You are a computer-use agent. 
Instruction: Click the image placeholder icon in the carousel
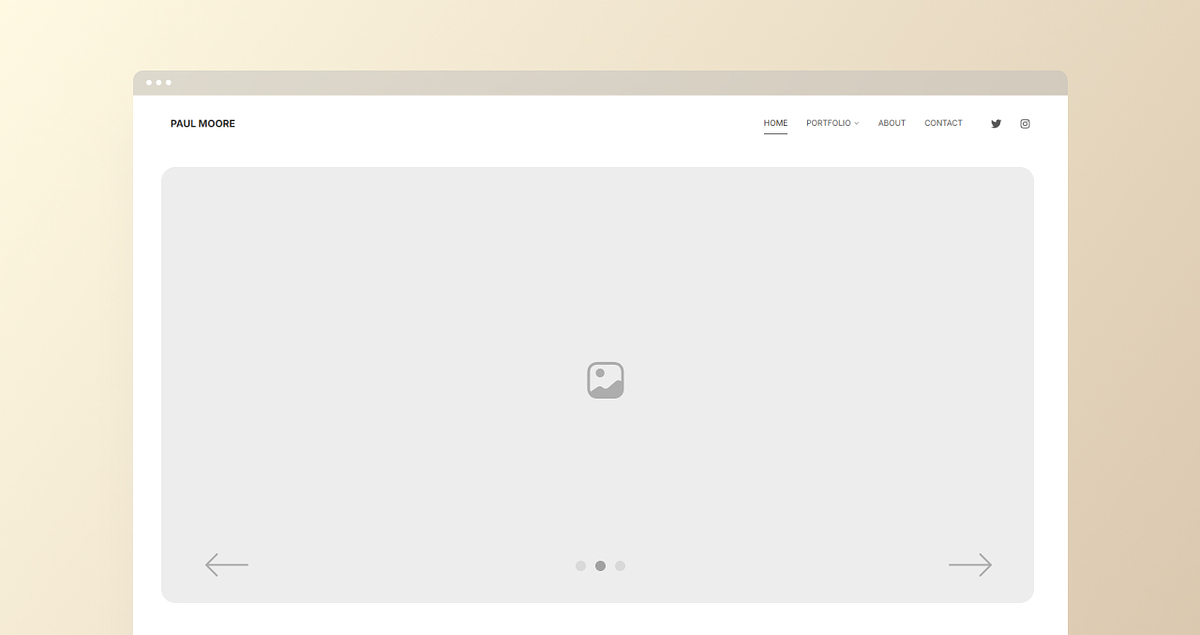click(604, 380)
